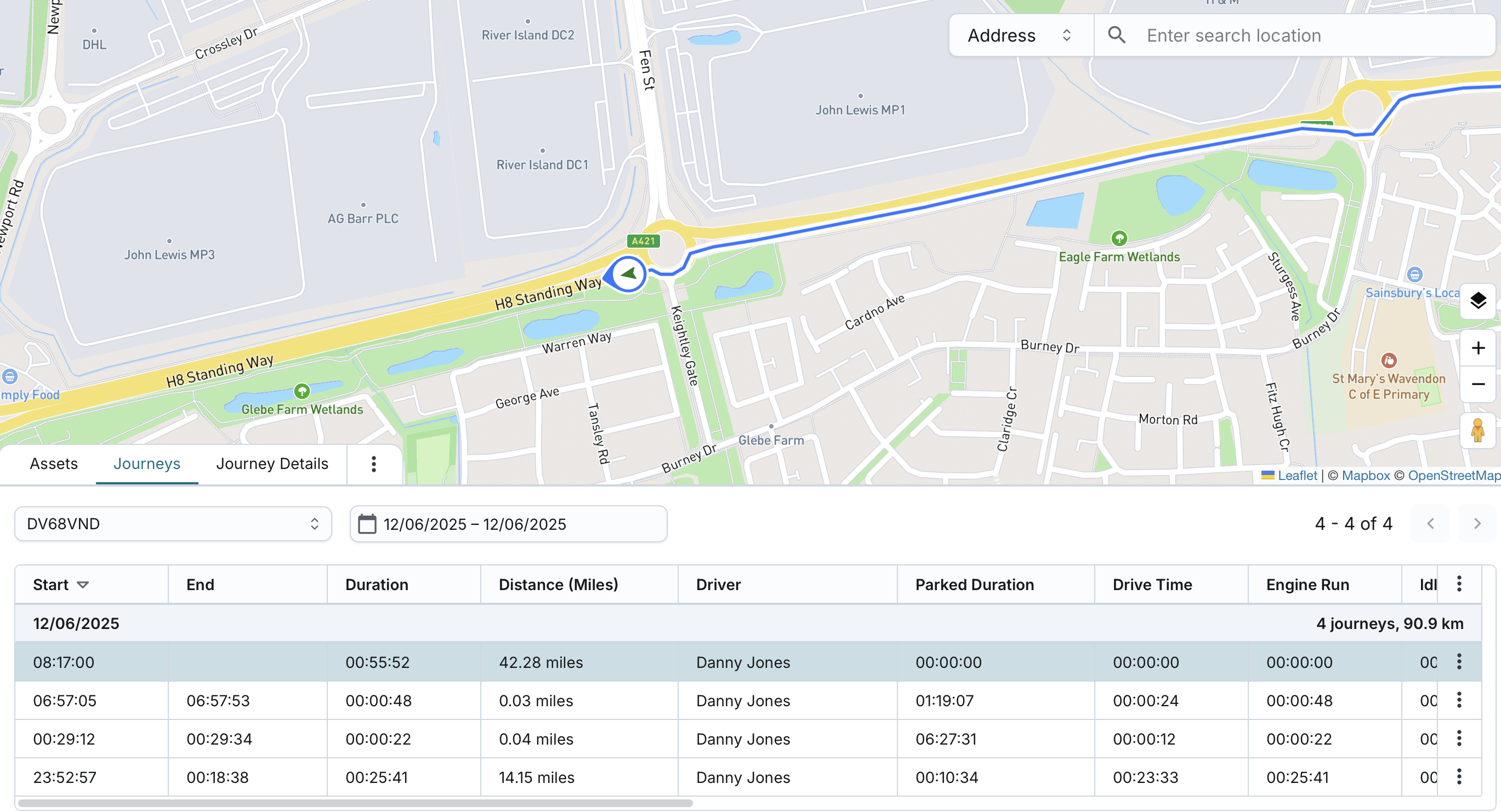Open the Journey Details tab

[271, 464]
